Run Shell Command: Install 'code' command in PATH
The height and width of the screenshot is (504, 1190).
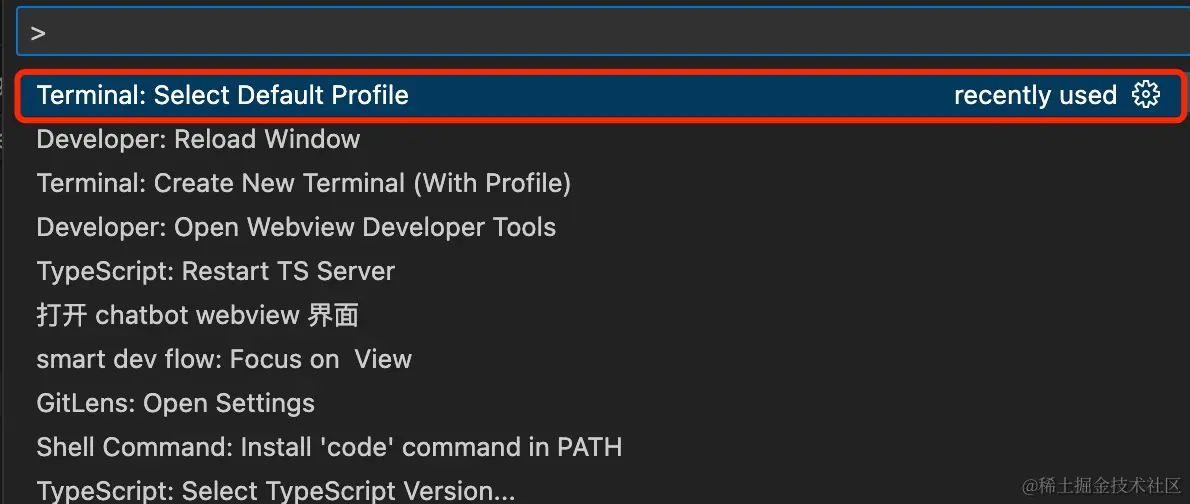point(329,447)
